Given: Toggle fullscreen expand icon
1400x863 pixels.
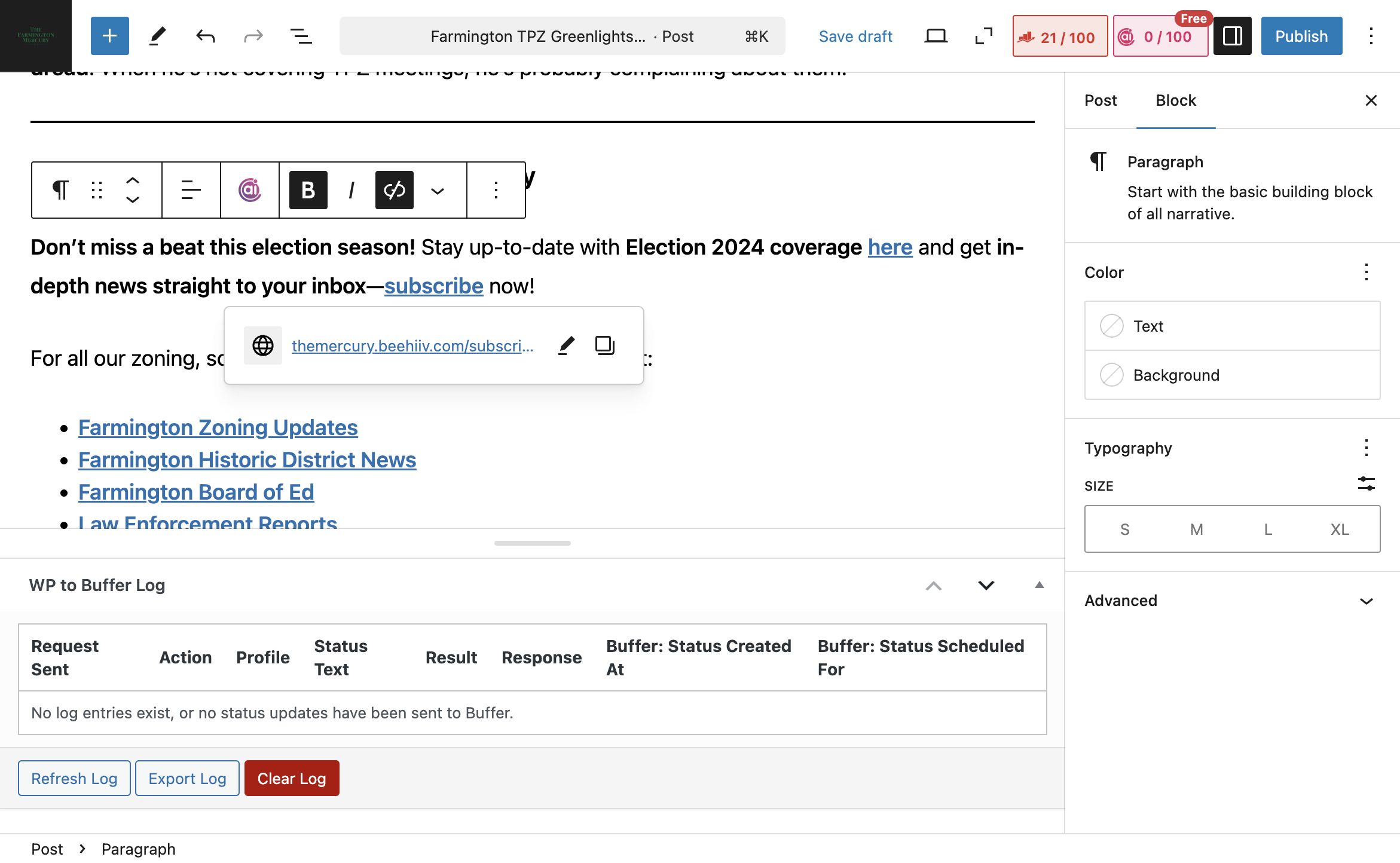Looking at the screenshot, I should 983,36.
